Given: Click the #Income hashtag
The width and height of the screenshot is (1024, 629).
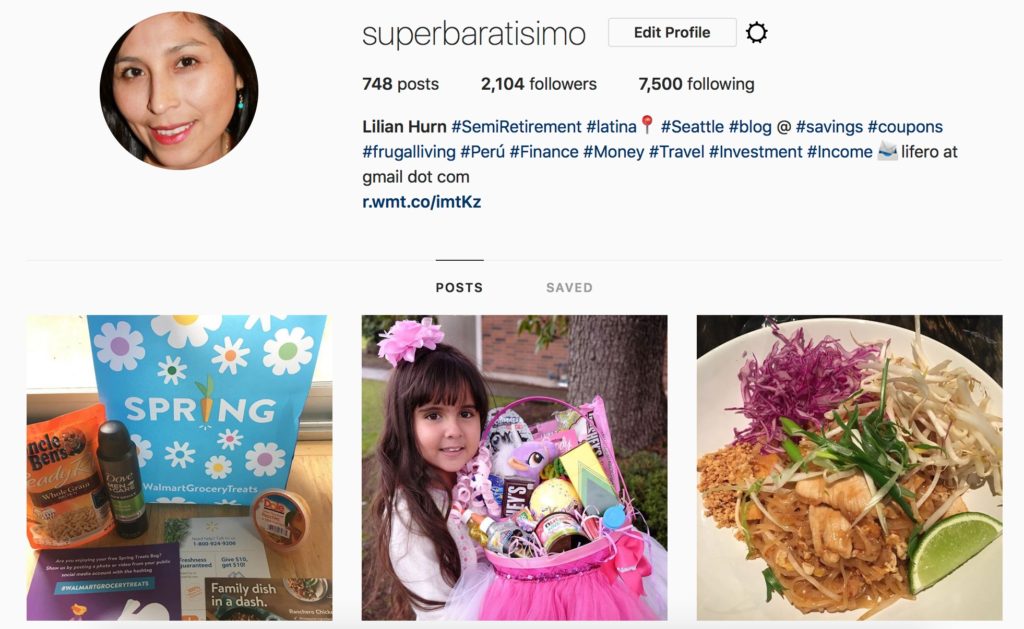Looking at the screenshot, I should 840,152.
